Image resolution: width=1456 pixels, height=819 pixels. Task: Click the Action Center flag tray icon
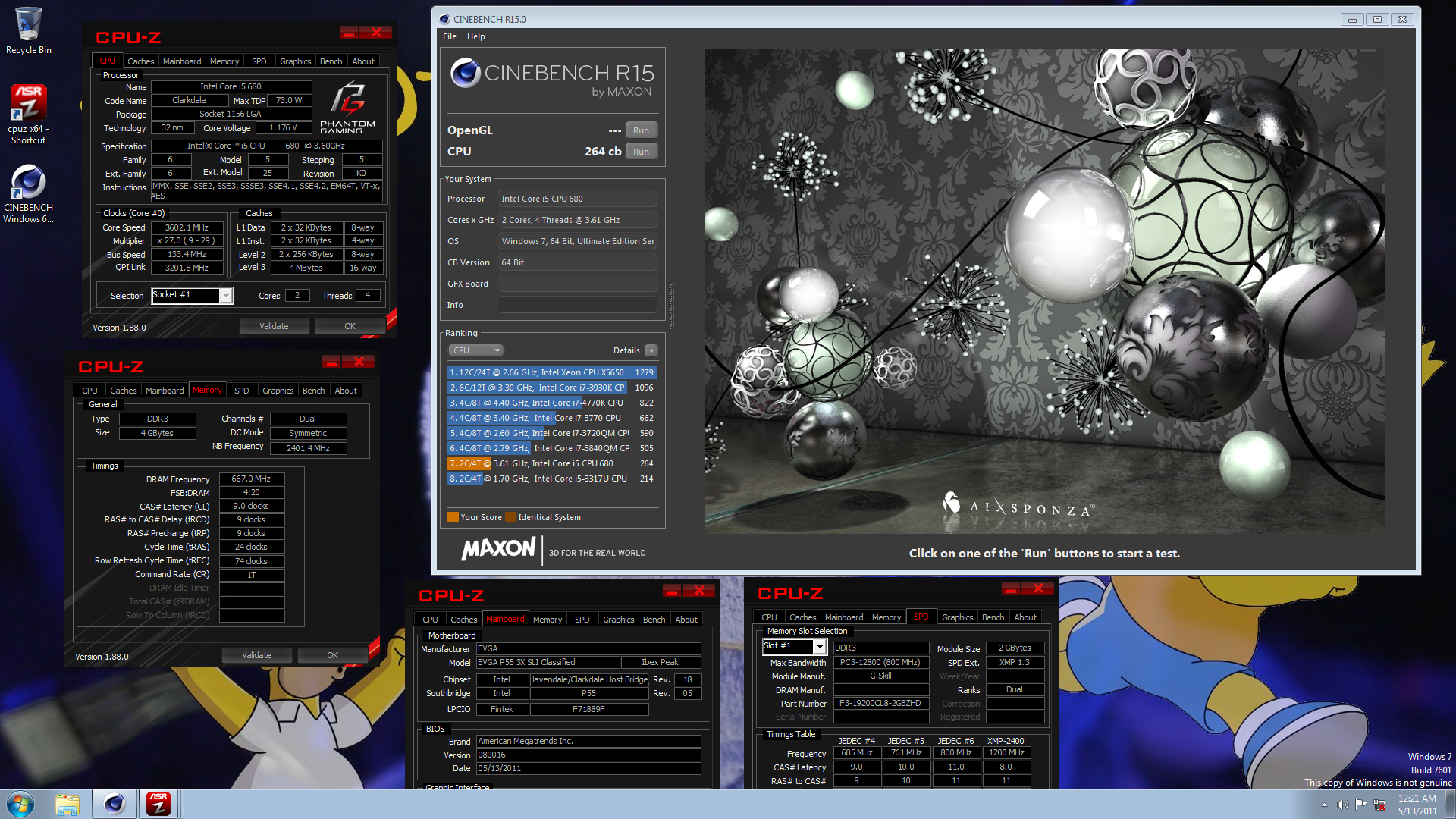coord(1361,805)
